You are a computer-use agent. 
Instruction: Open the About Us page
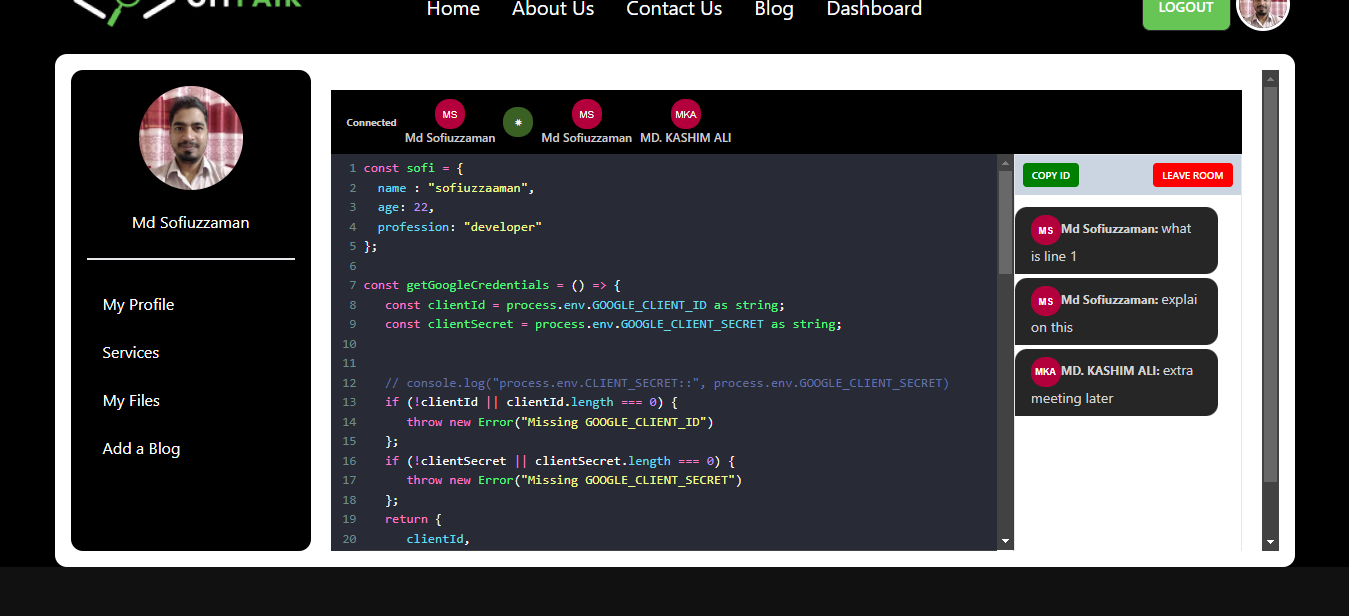pyautogui.click(x=553, y=9)
